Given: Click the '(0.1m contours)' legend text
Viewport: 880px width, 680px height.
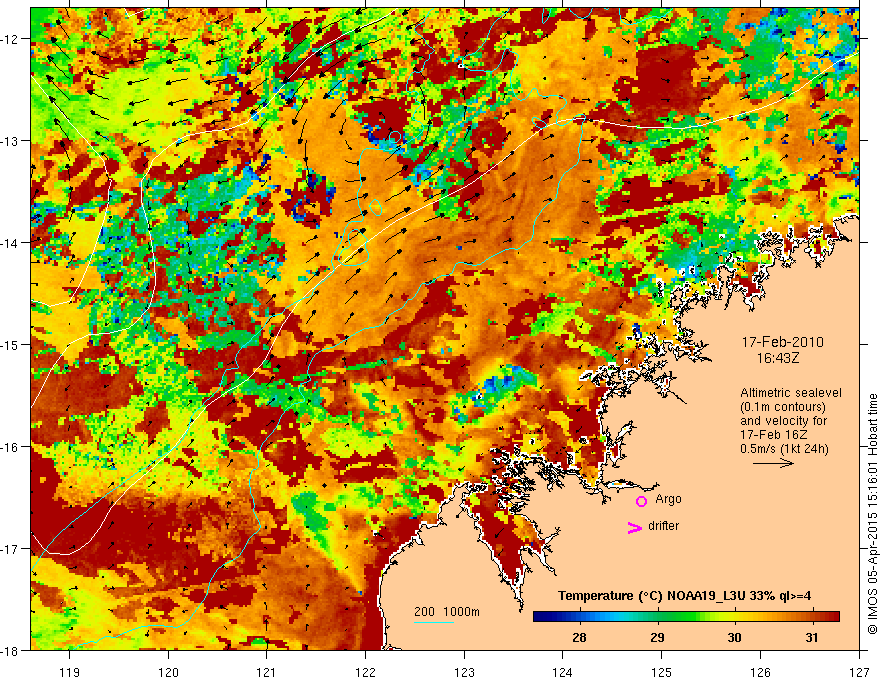Looking at the screenshot, I should pyautogui.click(x=782, y=407).
